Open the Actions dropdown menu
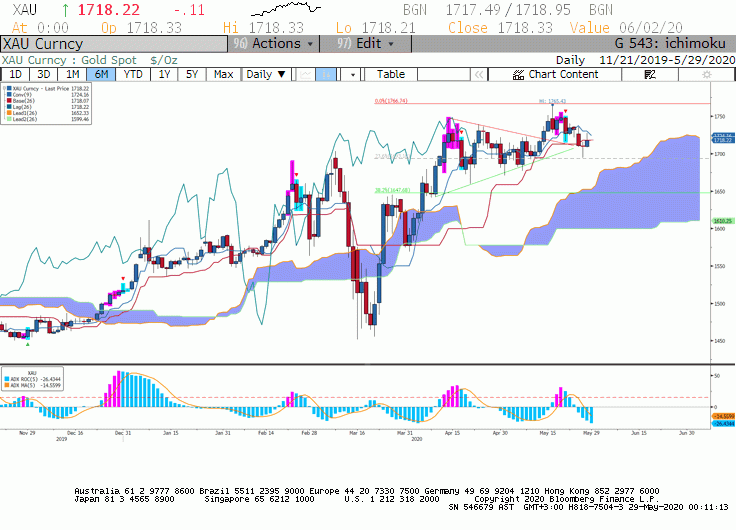736x530 pixels. pyautogui.click(x=274, y=44)
